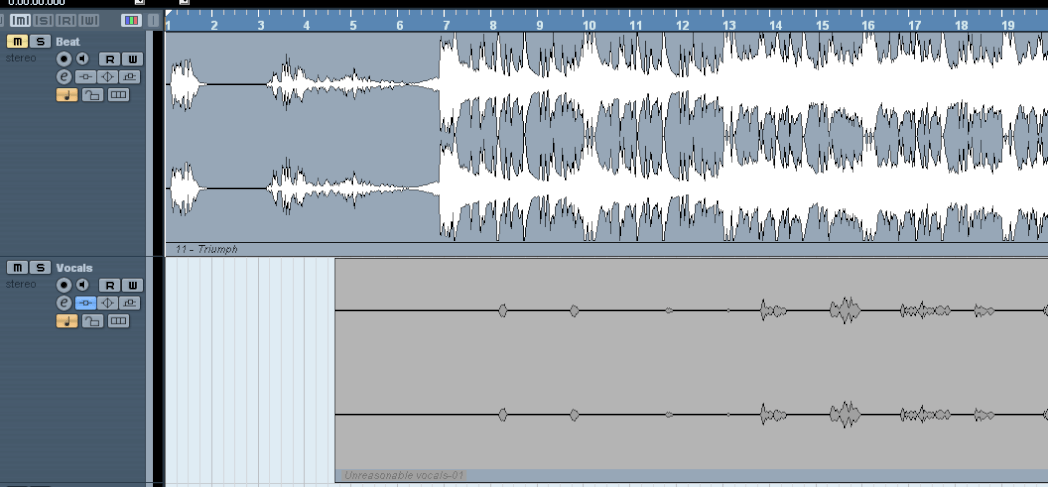Lock the Beat track

92,95
